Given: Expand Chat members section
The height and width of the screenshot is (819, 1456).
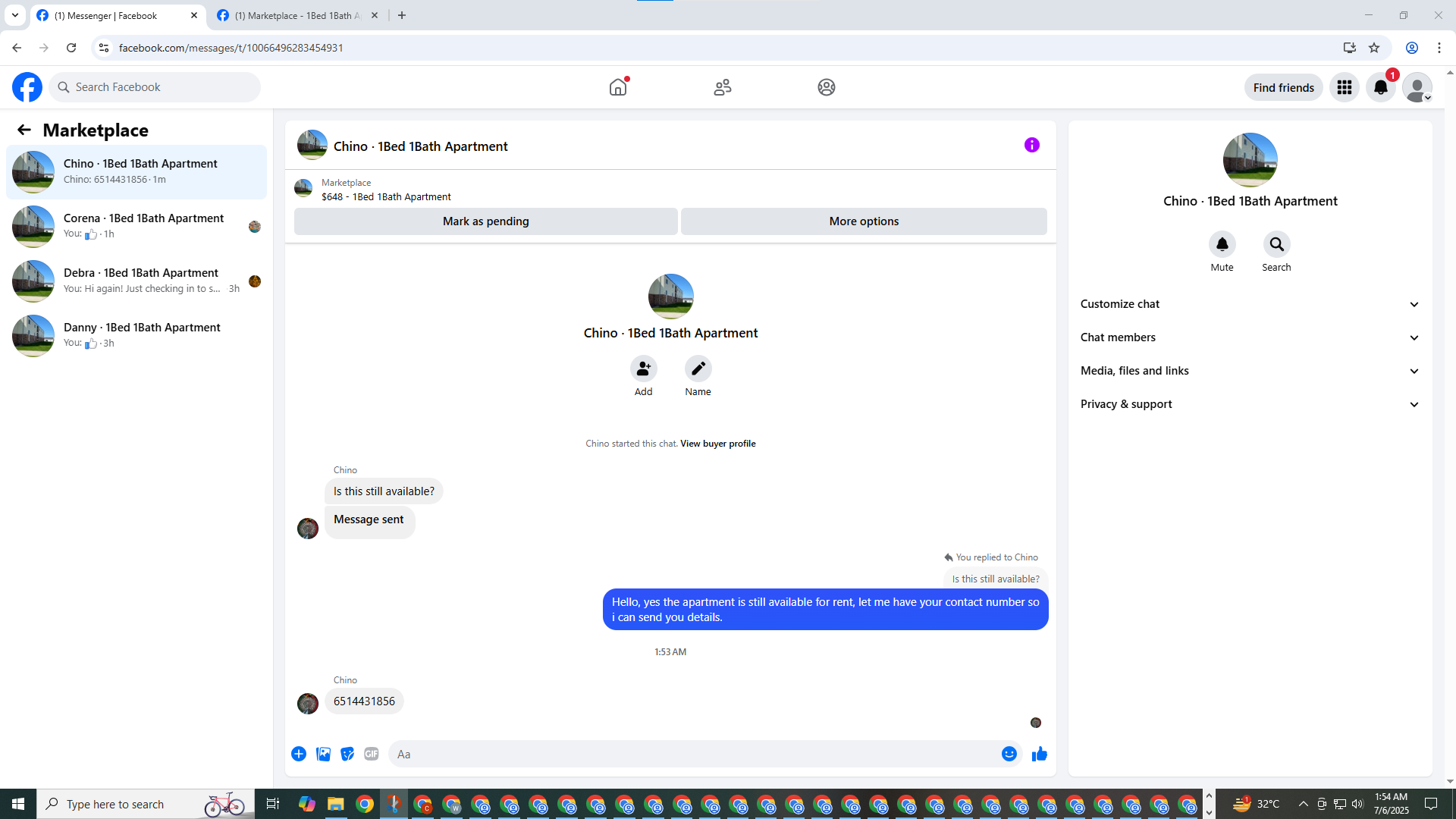Looking at the screenshot, I should (1249, 337).
